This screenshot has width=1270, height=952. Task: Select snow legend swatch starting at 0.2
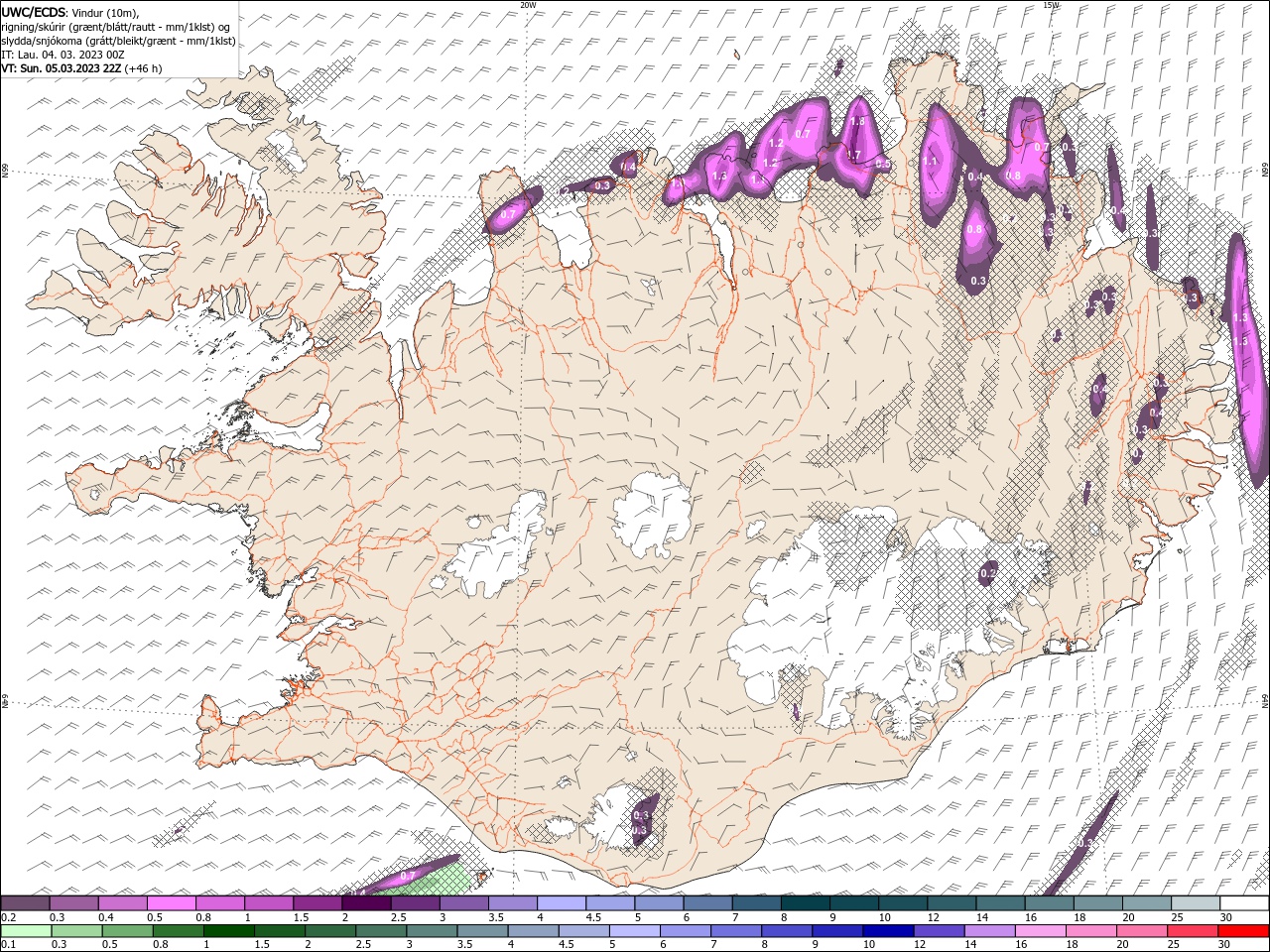[x=25, y=903]
